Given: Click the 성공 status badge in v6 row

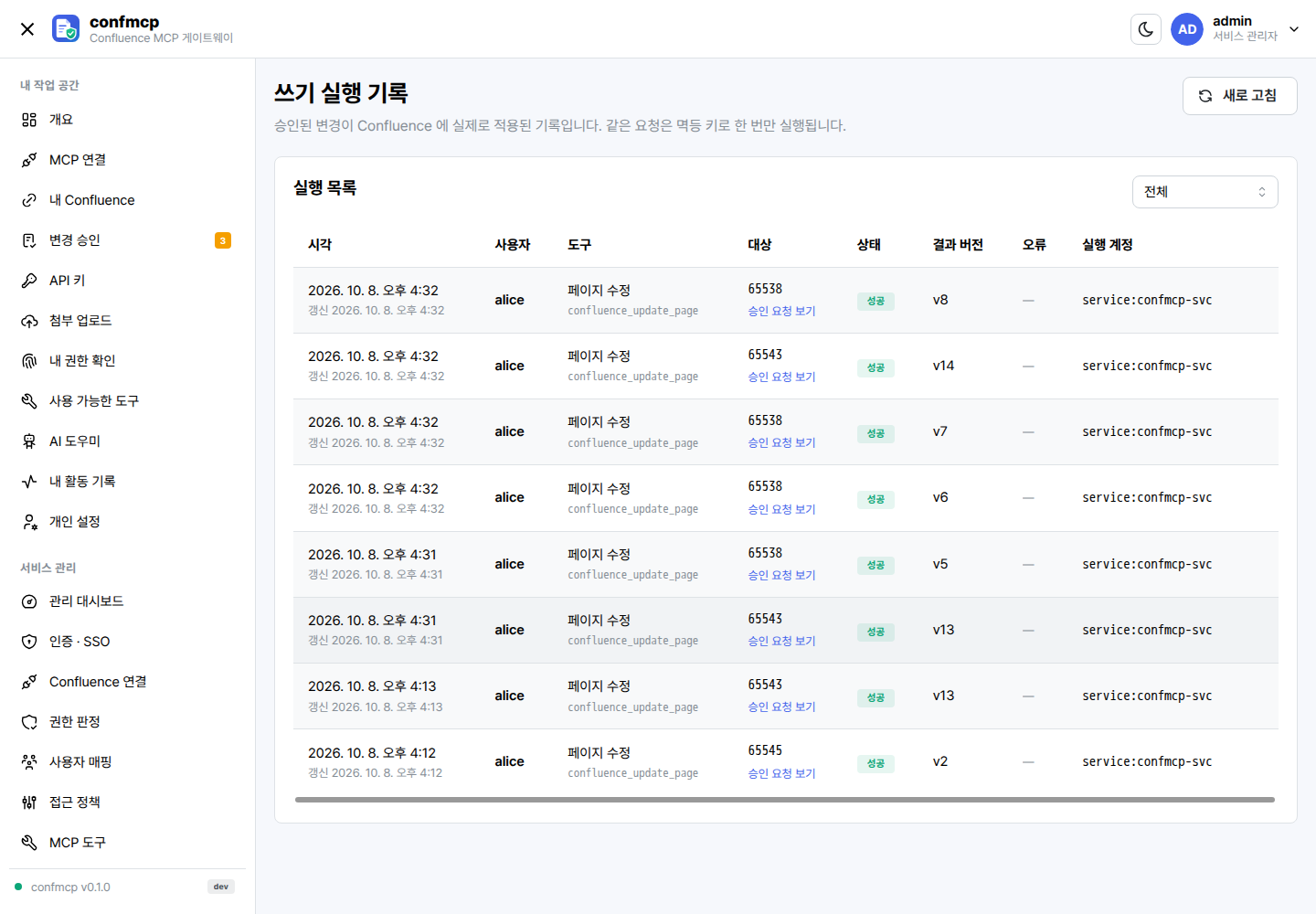Looking at the screenshot, I should 876,499.
